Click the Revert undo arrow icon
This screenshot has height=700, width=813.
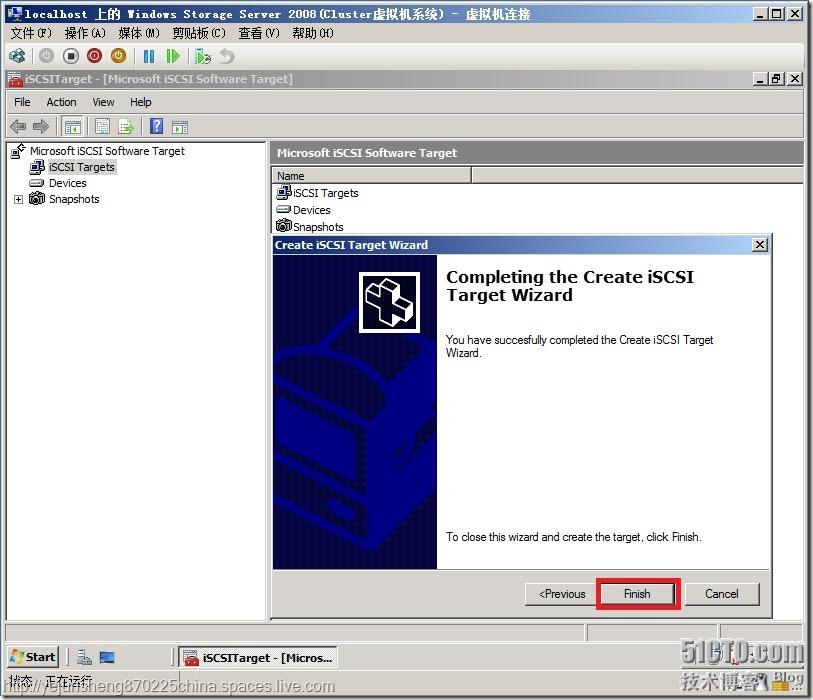click(x=227, y=56)
